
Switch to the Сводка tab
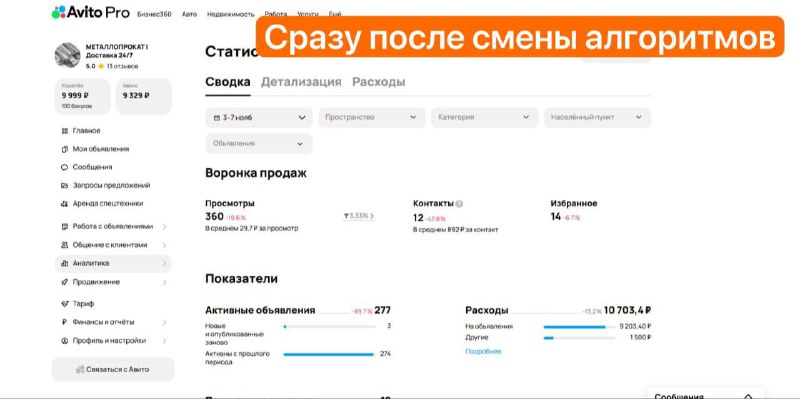pyautogui.click(x=228, y=82)
